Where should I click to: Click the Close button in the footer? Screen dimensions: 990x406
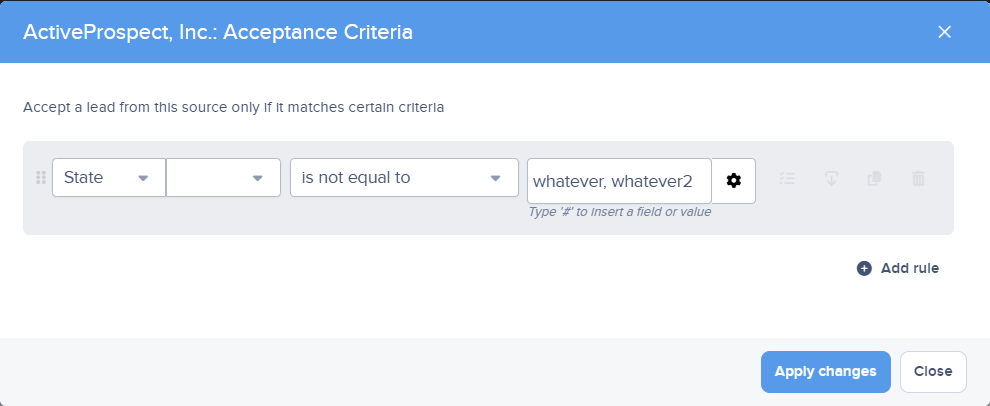tap(932, 371)
